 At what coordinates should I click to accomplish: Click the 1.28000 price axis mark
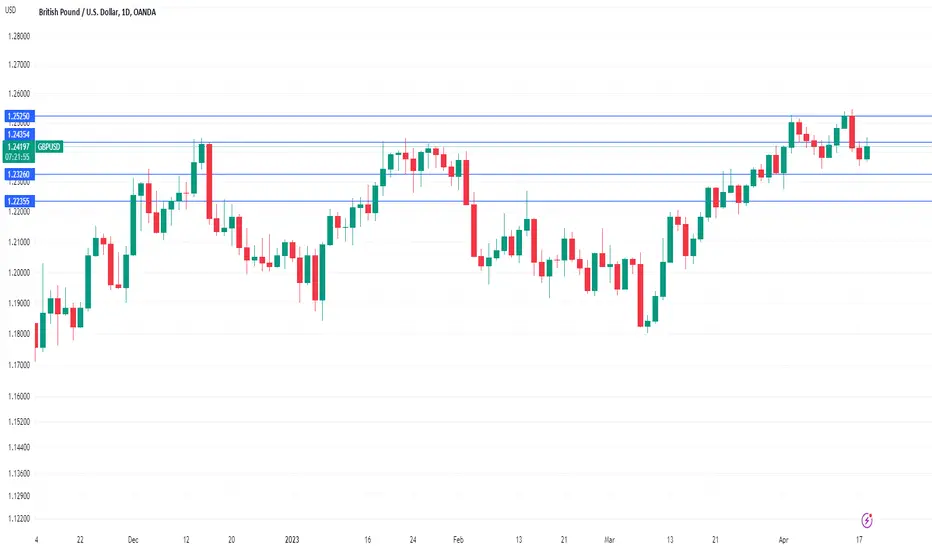[x=18, y=36]
